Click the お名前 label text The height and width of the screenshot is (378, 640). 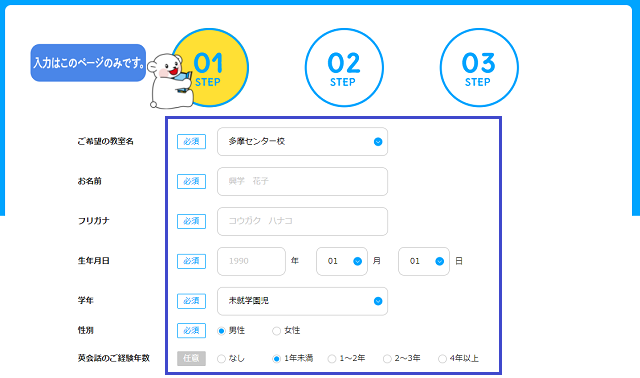point(89,181)
